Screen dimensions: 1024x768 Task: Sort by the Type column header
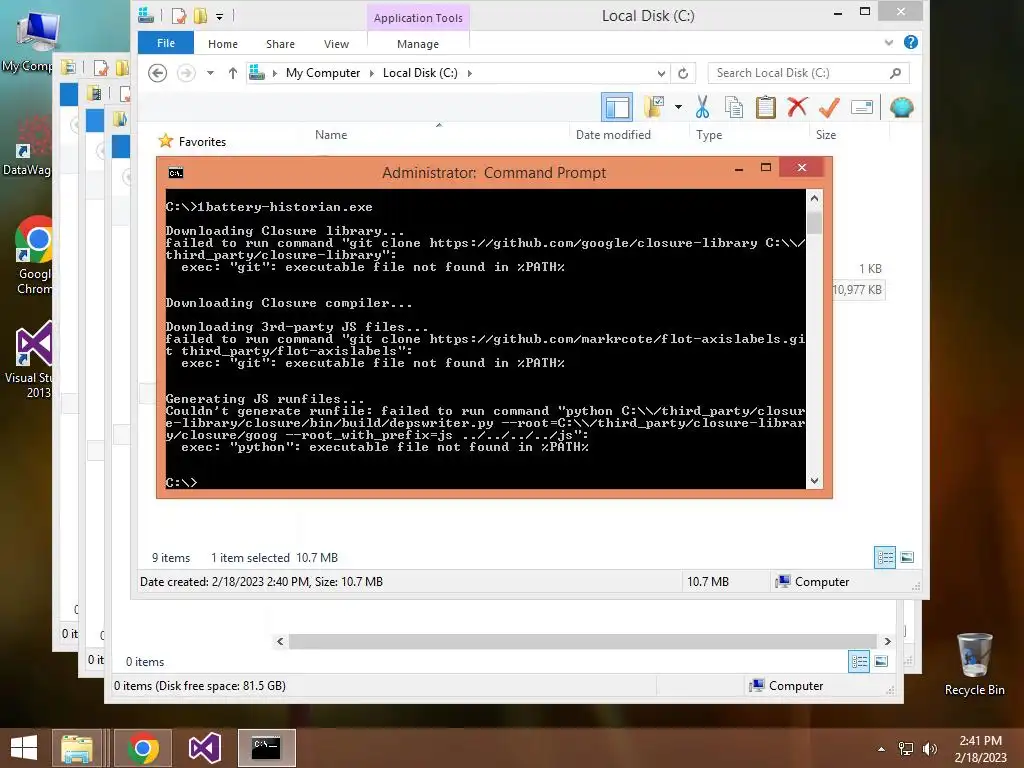click(x=709, y=135)
